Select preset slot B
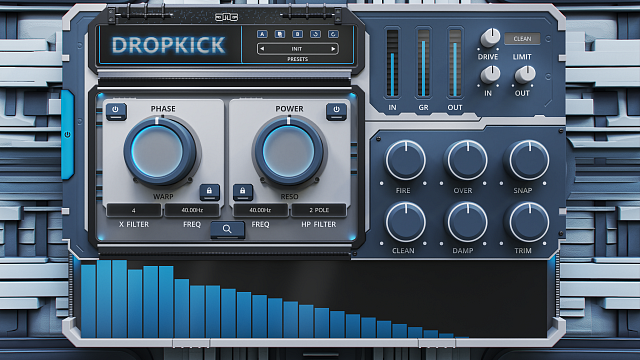The height and width of the screenshot is (360, 640). tap(298, 34)
